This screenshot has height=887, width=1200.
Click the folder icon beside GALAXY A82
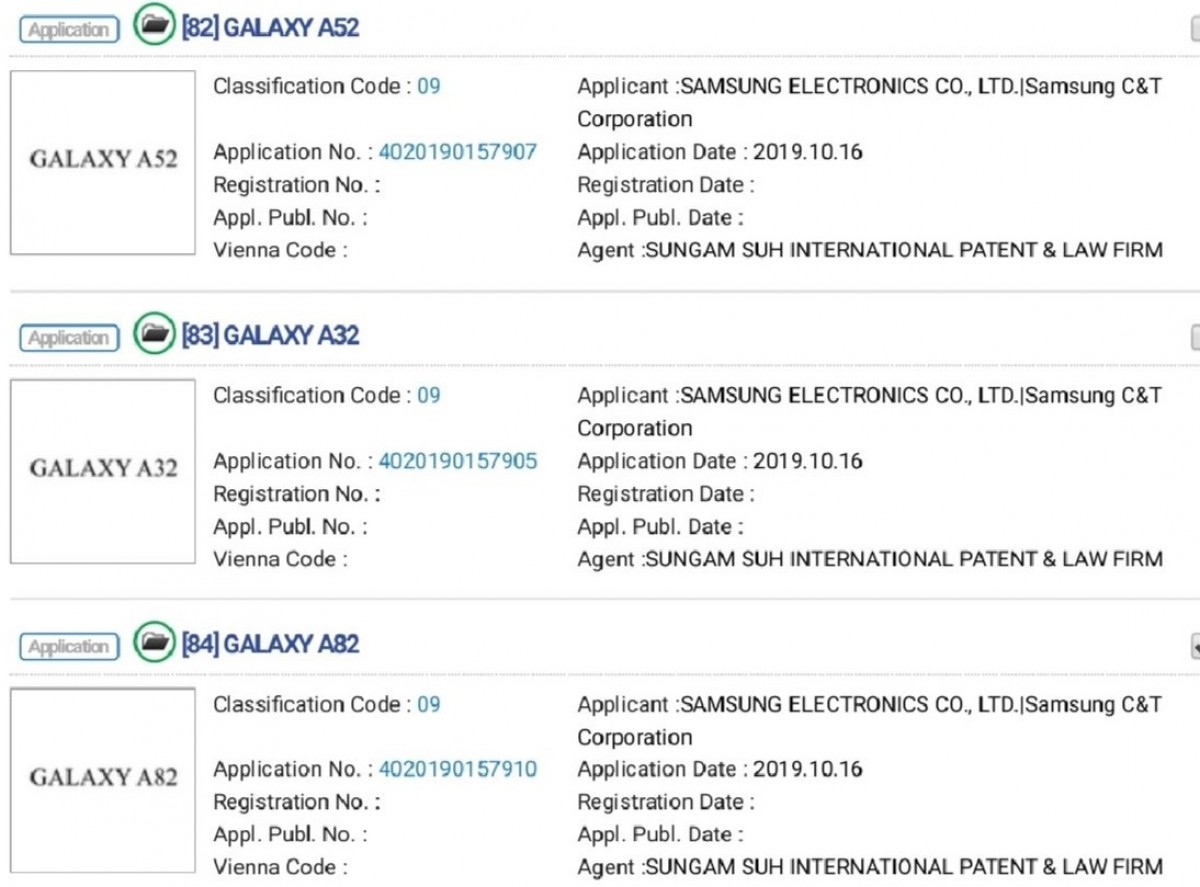click(x=154, y=643)
